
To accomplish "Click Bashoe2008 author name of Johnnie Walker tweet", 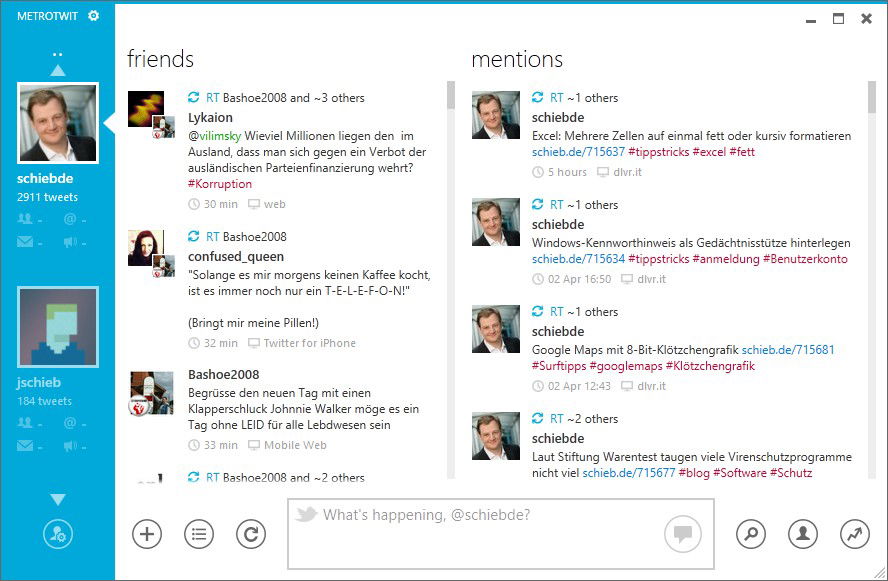I will [224, 375].
